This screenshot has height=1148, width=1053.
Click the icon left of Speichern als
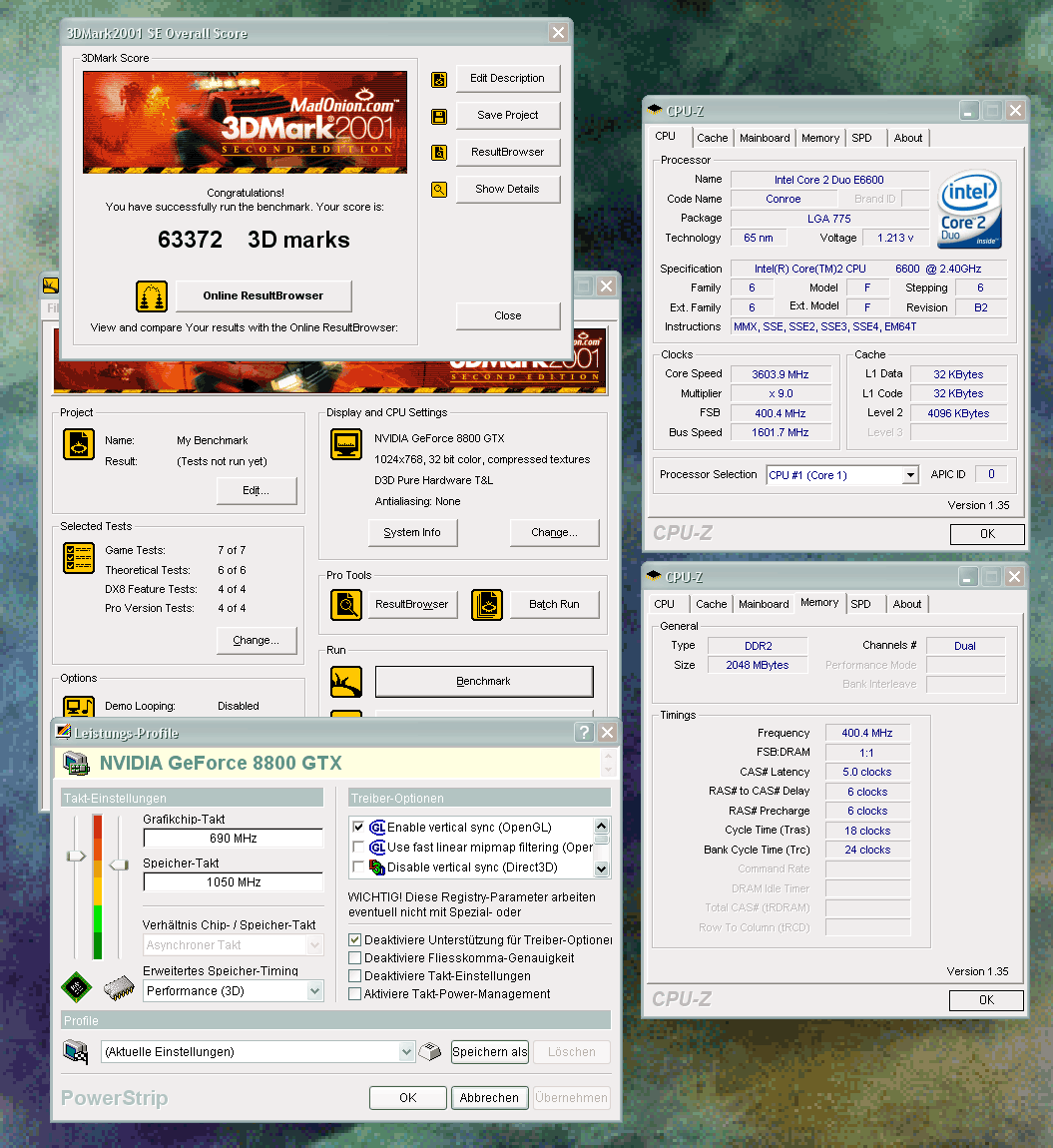(x=430, y=1052)
